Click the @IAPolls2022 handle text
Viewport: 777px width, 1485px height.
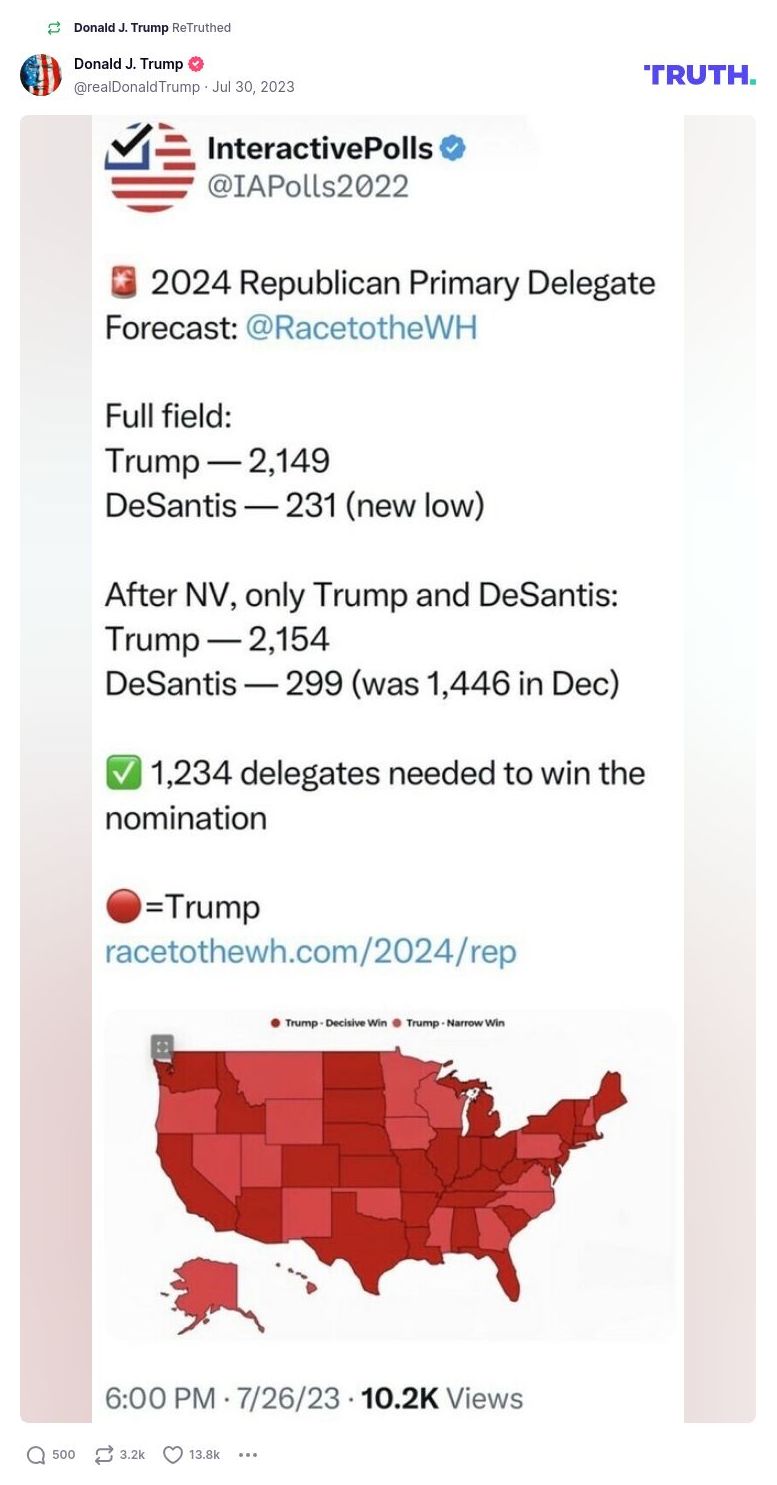(307, 186)
